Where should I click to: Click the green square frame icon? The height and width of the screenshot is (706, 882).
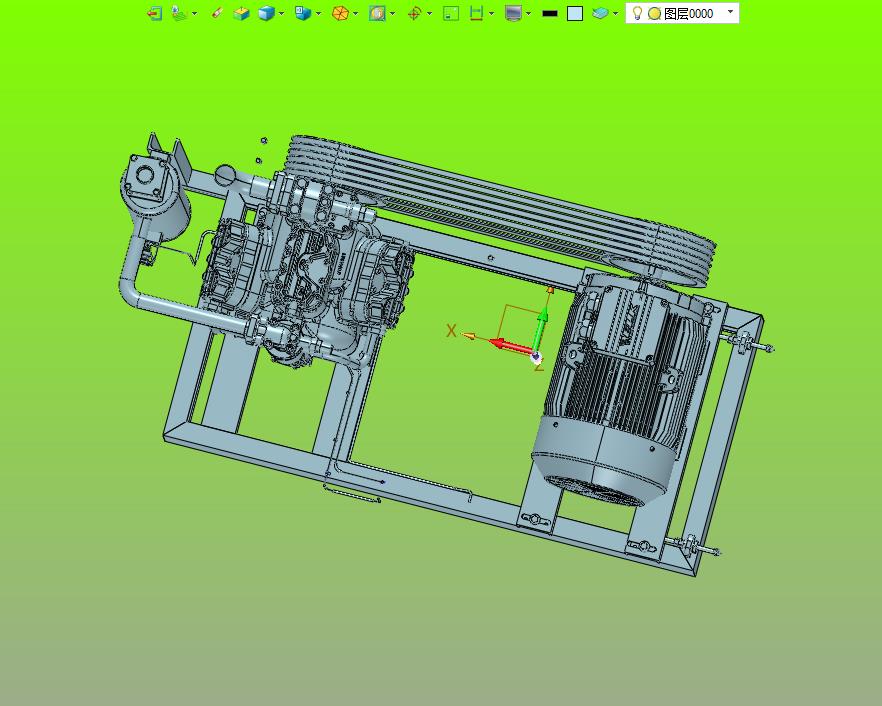(451, 13)
